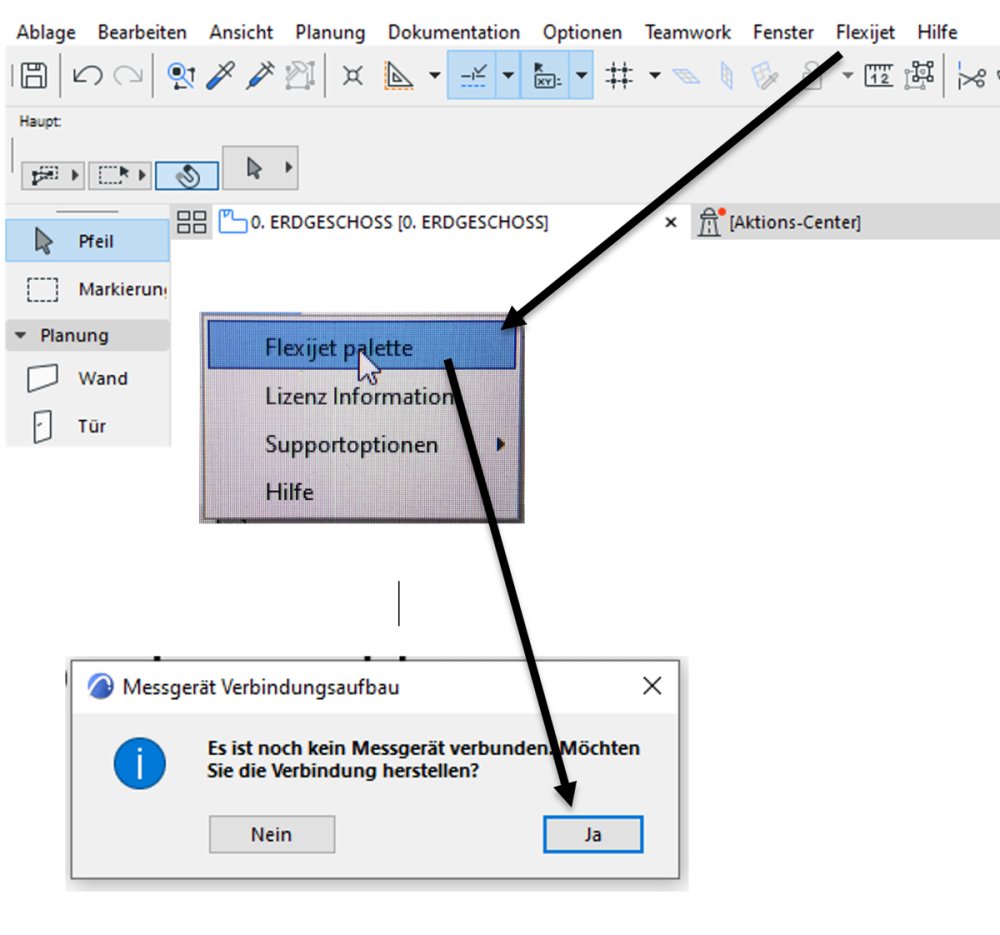The width and height of the screenshot is (1000, 935).
Task: Open dropdown next to set-square icon
Action: pos(434,75)
